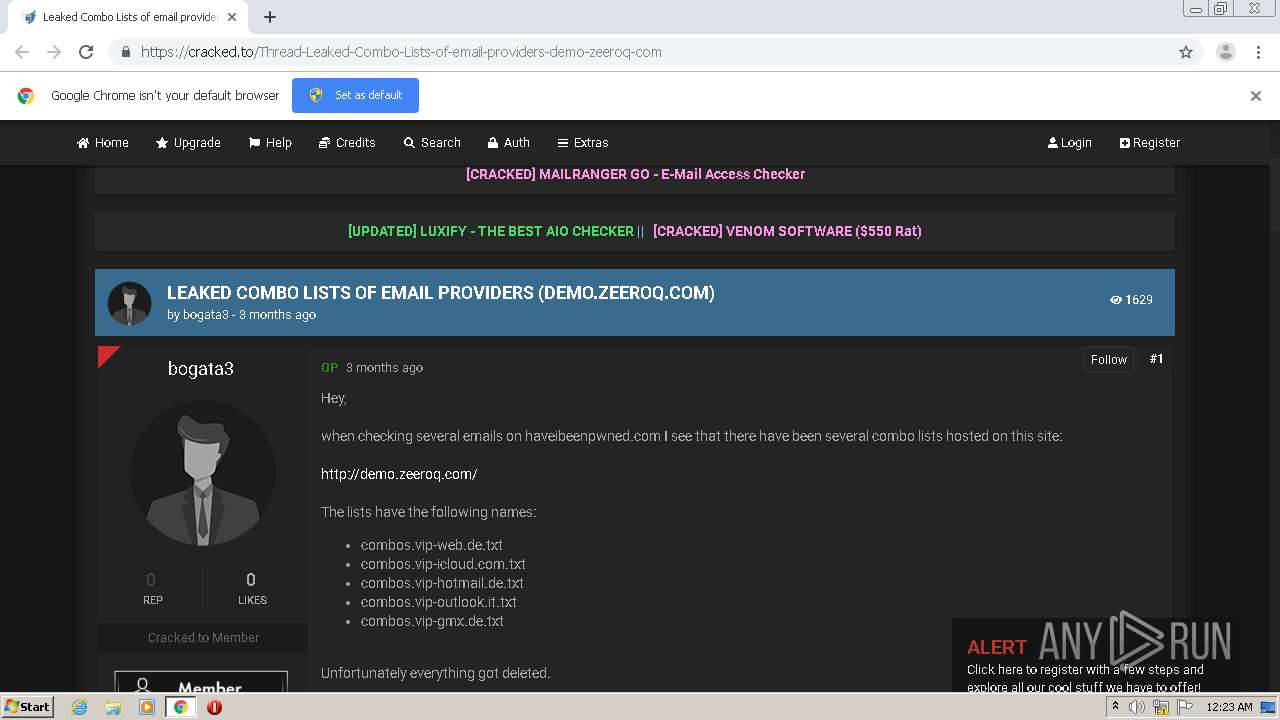Show hidden tray icons arrow
The width and height of the screenshot is (1280, 720).
(1116, 707)
